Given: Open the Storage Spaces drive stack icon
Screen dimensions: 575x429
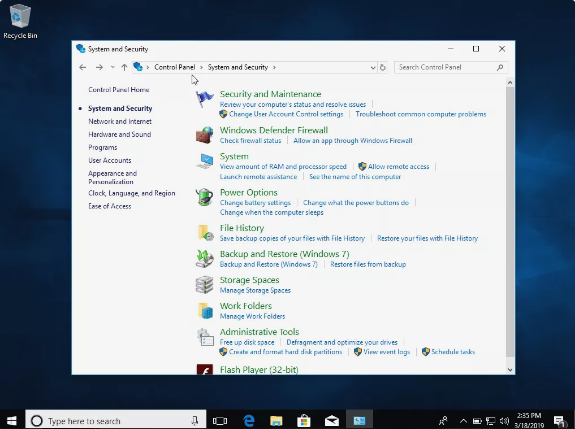Looking at the screenshot, I should tap(204, 285).
